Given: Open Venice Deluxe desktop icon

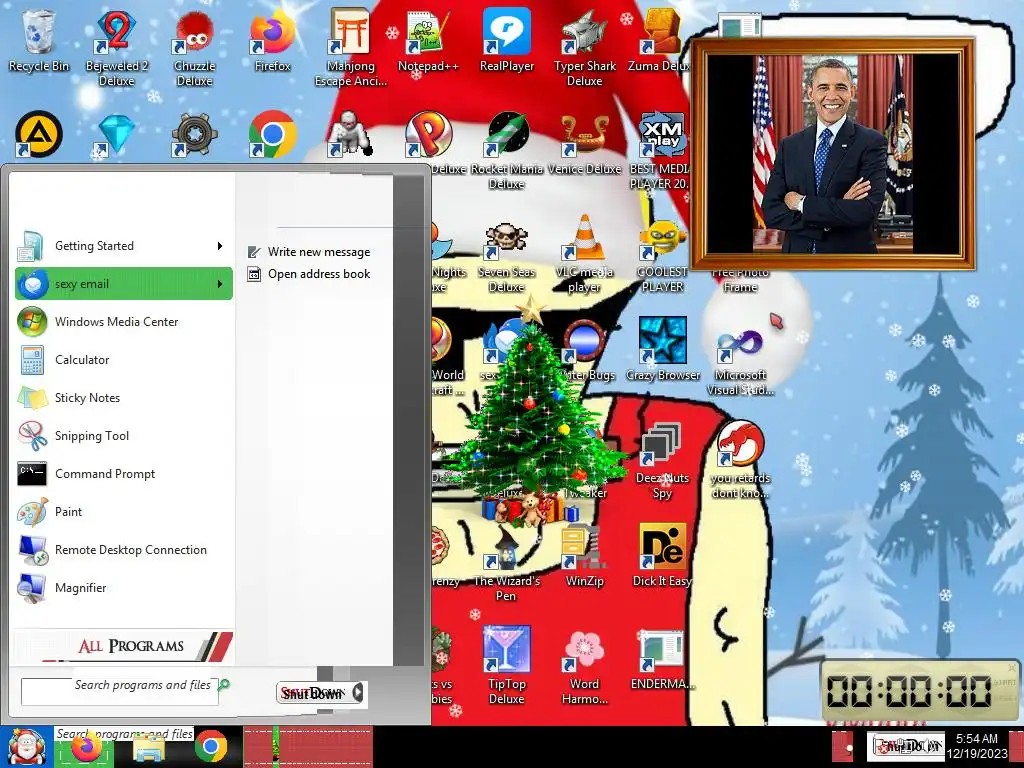Looking at the screenshot, I should 584,145.
